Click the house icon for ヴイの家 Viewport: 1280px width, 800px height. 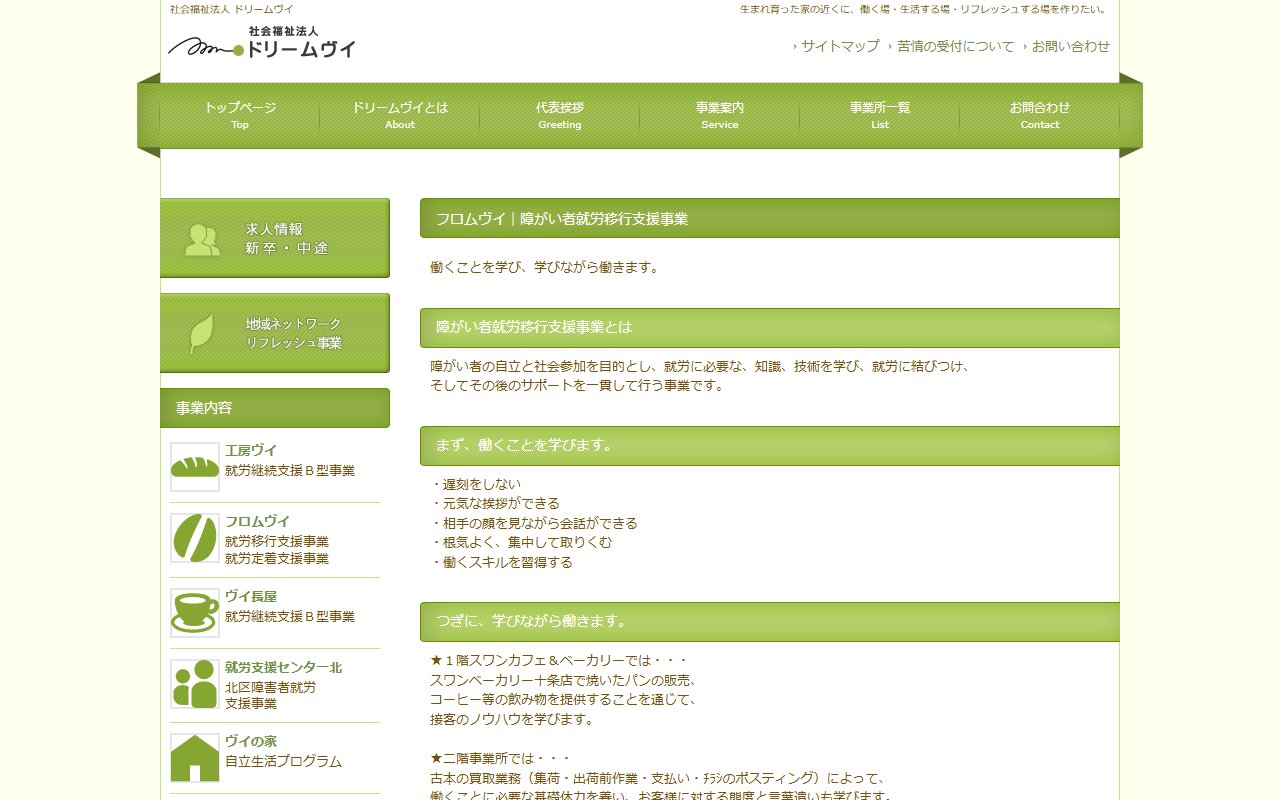pos(195,758)
